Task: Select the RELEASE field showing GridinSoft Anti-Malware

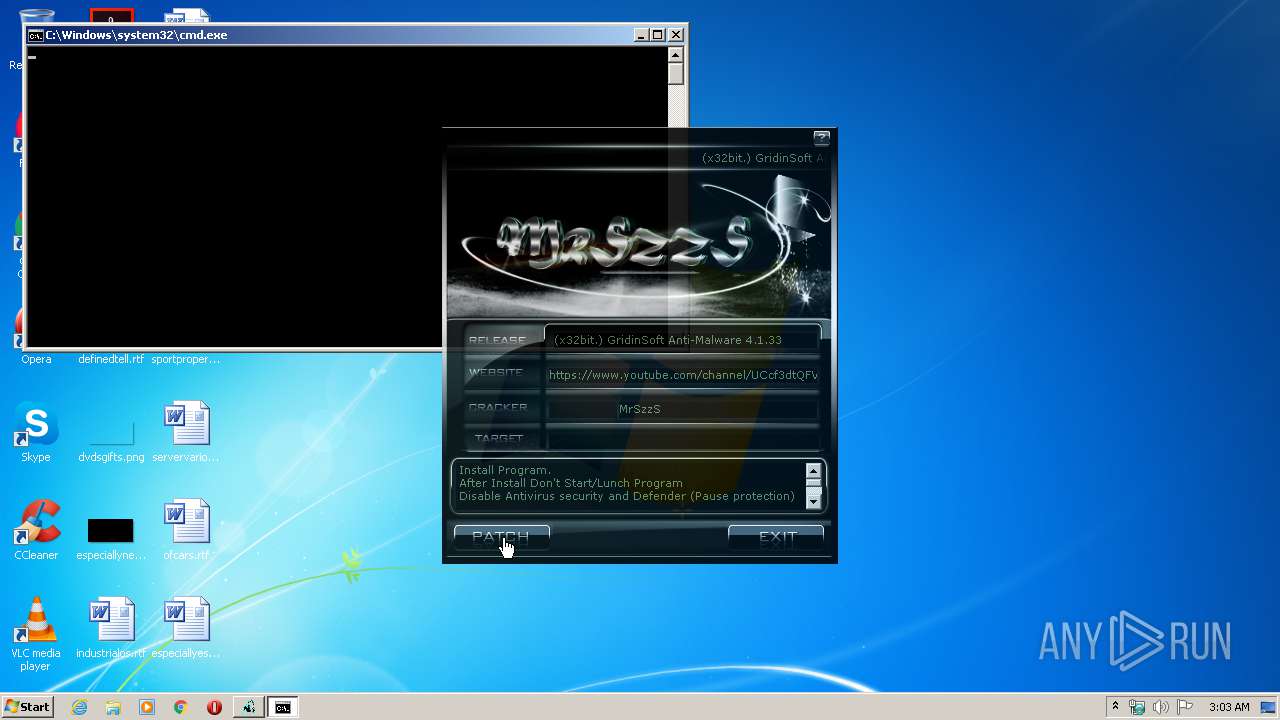Action: pos(683,340)
